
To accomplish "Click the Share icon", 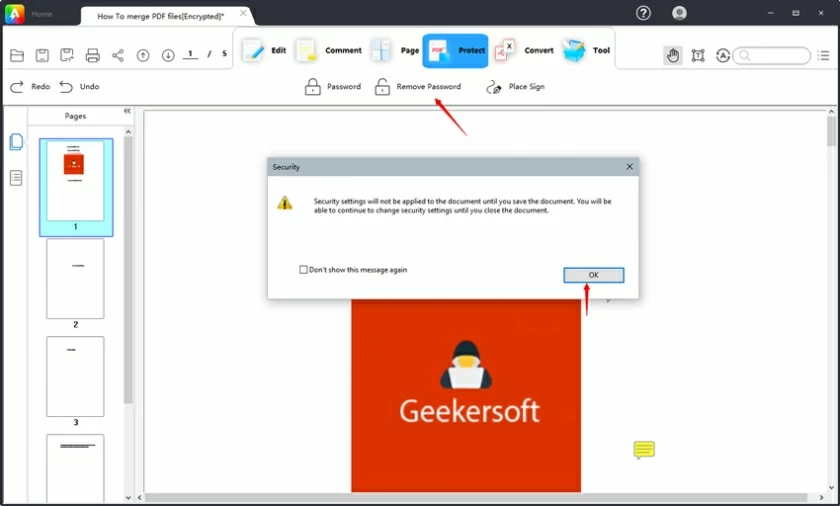I will (x=118, y=55).
